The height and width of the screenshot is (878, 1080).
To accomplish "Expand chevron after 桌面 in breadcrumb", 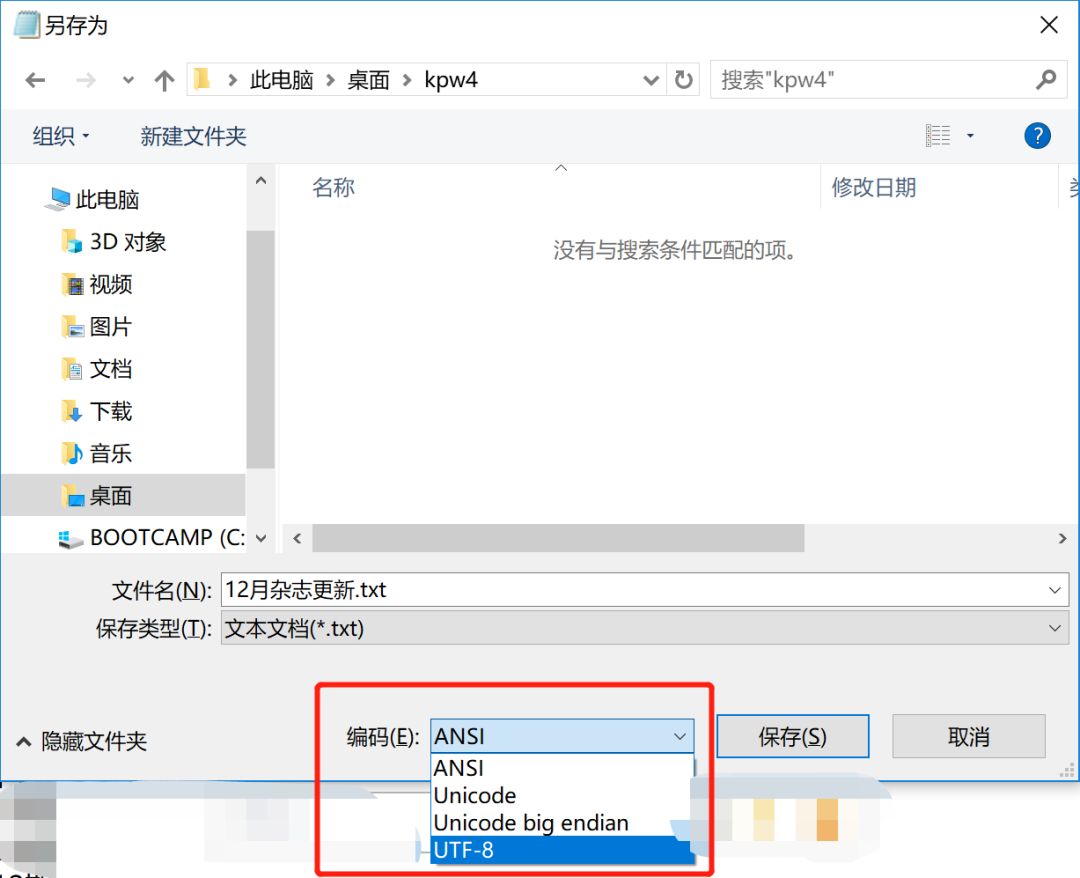I will tap(407, 81).
